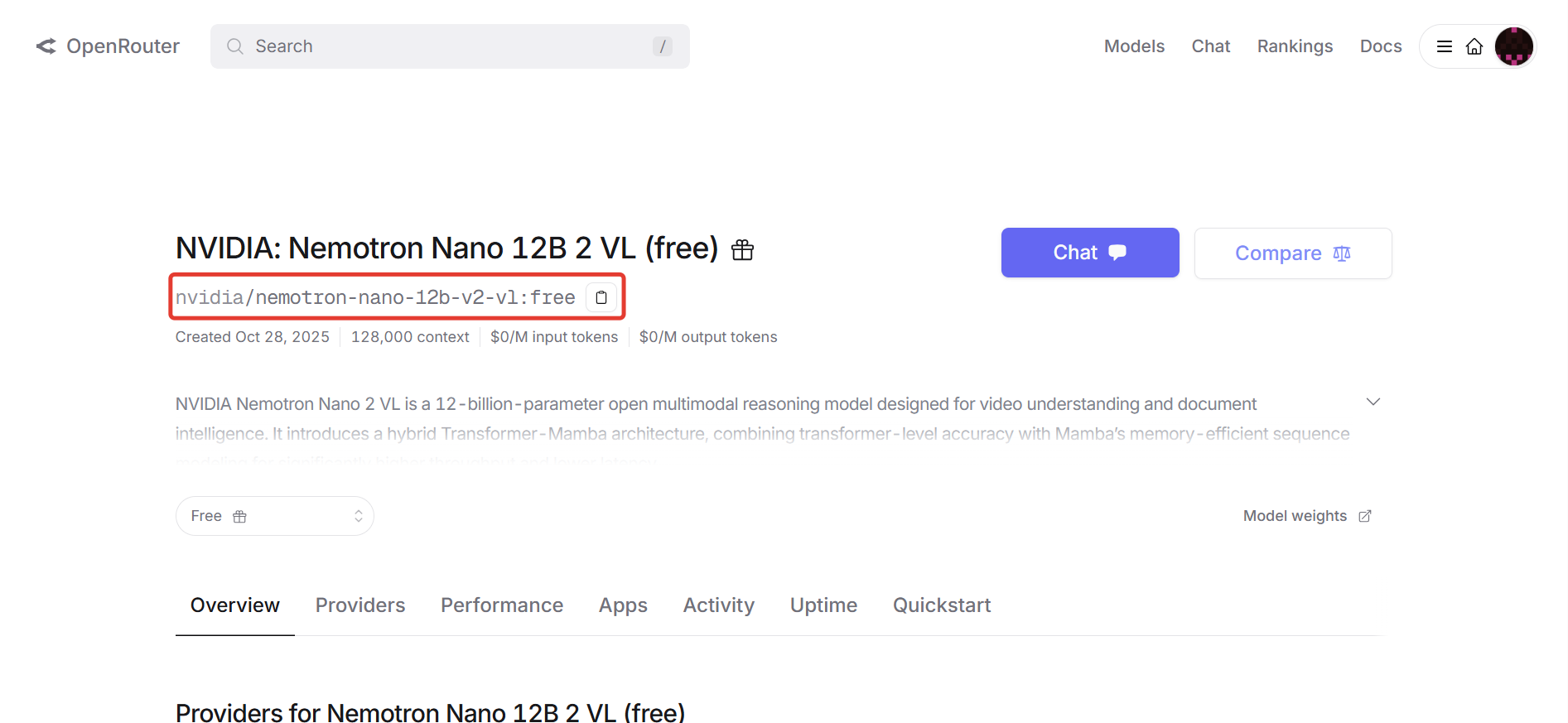Image resolution: width=1568 pixels, height=723 pixels.
Task: Go to home via house icon
Action: (1474, 46)
